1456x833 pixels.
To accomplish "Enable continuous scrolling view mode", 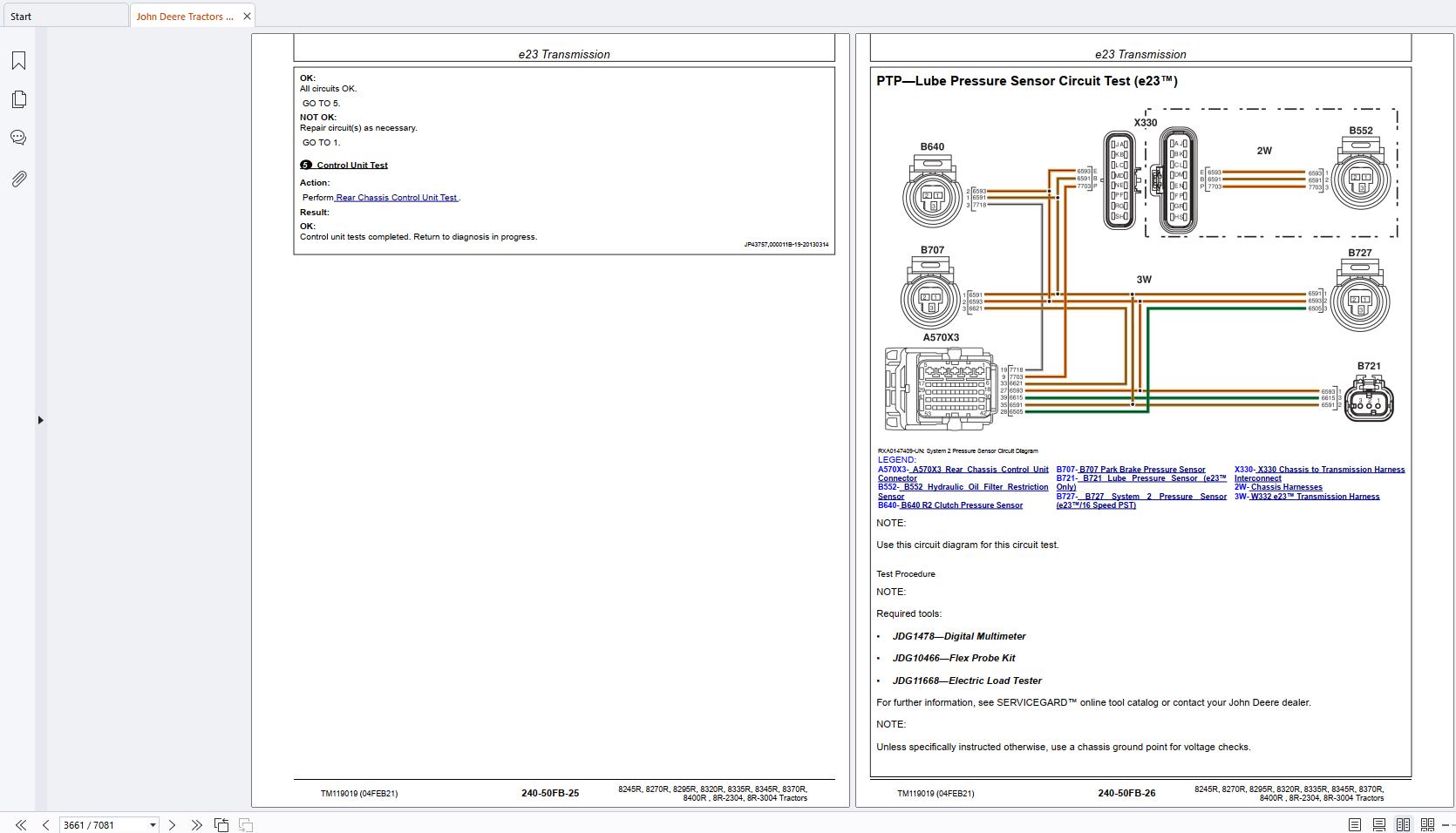I will point(1378,824).
